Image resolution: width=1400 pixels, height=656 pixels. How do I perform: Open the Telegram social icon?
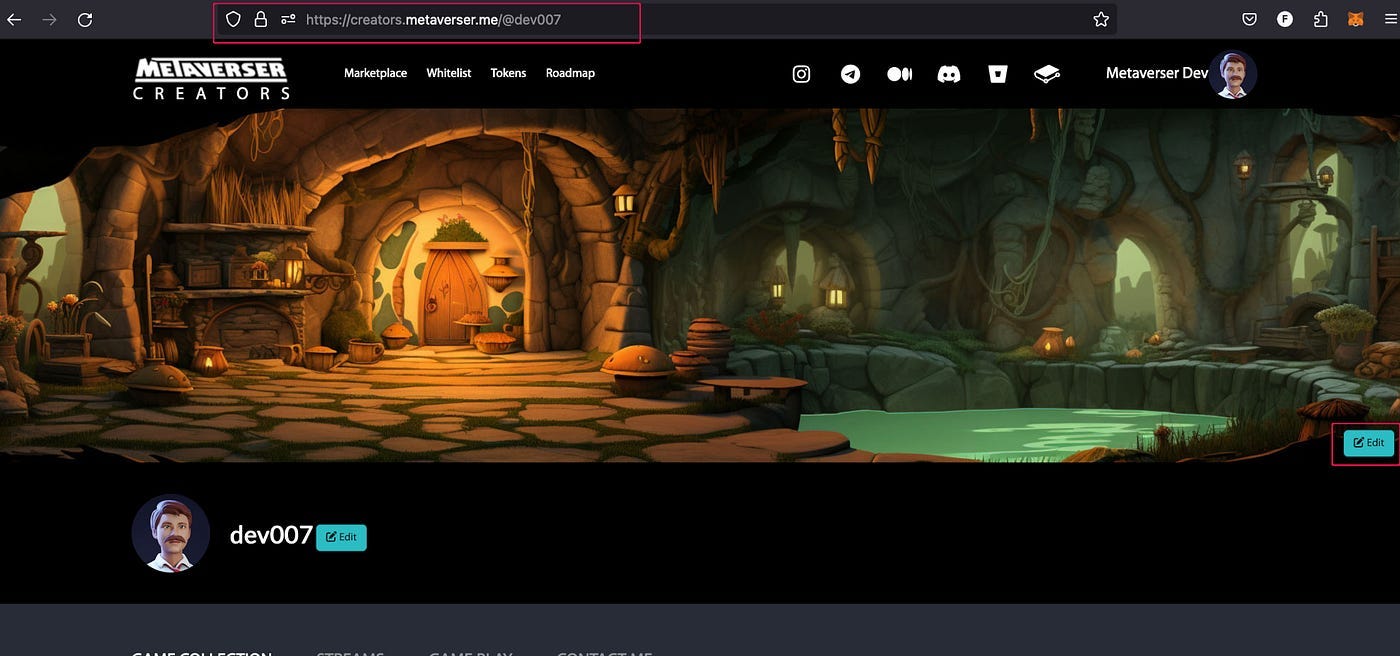coord(850,74)
